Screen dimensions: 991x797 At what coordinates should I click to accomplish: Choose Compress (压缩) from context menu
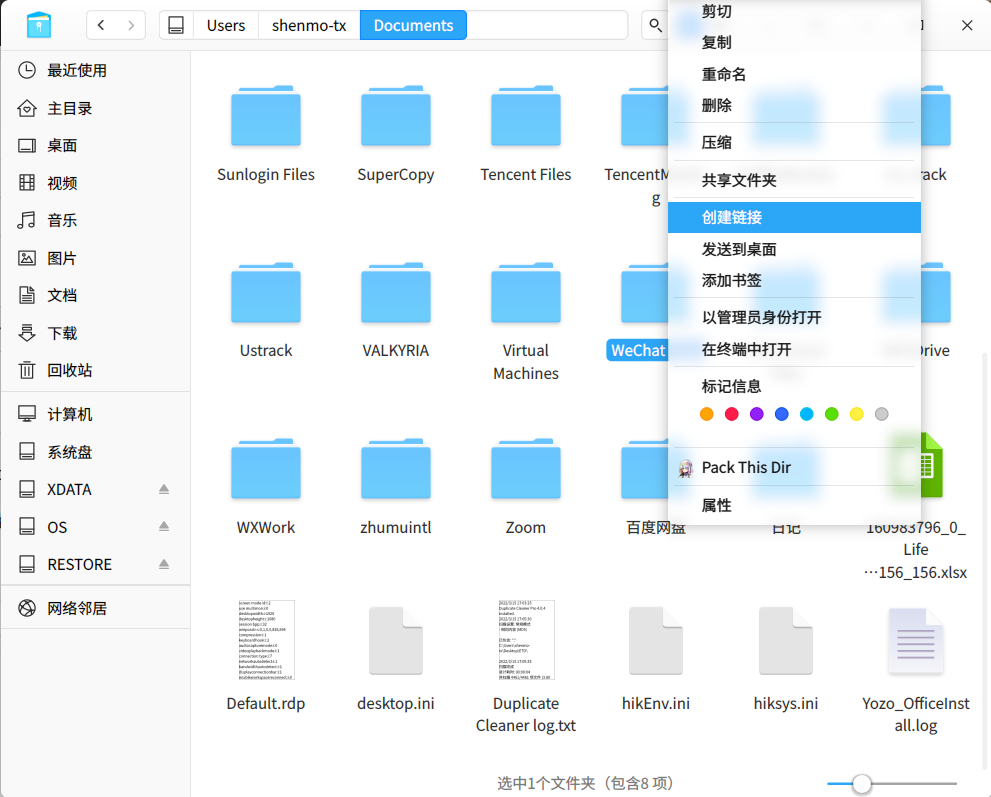click(x=794, y=142)
